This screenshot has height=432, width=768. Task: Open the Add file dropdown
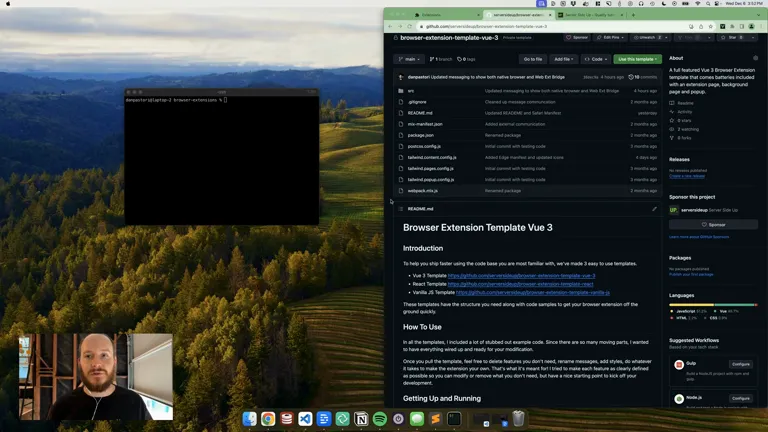click(563, 59)
